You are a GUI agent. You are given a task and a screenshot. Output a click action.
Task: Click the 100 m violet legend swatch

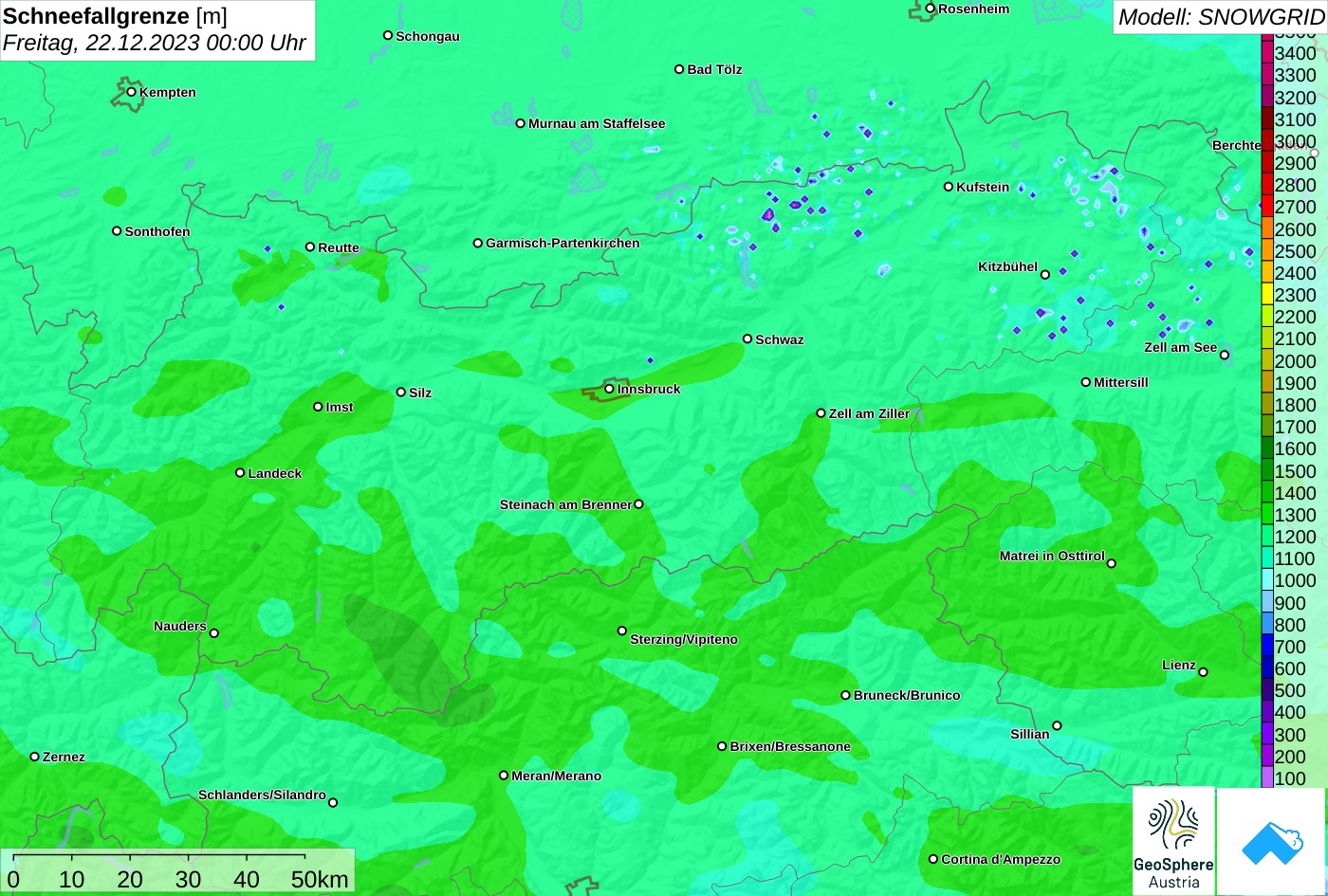point(1266,777)
